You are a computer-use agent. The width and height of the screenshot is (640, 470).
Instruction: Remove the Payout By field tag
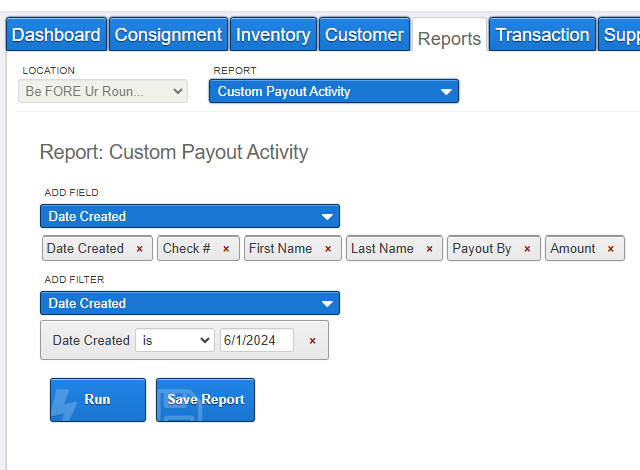point(527,249)
